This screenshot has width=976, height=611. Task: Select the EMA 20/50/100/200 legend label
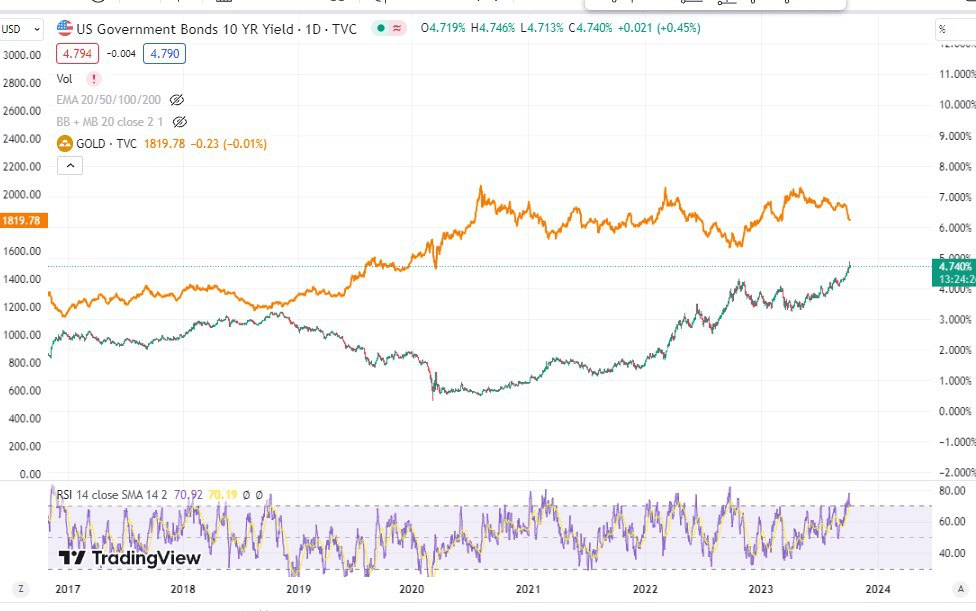coord(108,100)
